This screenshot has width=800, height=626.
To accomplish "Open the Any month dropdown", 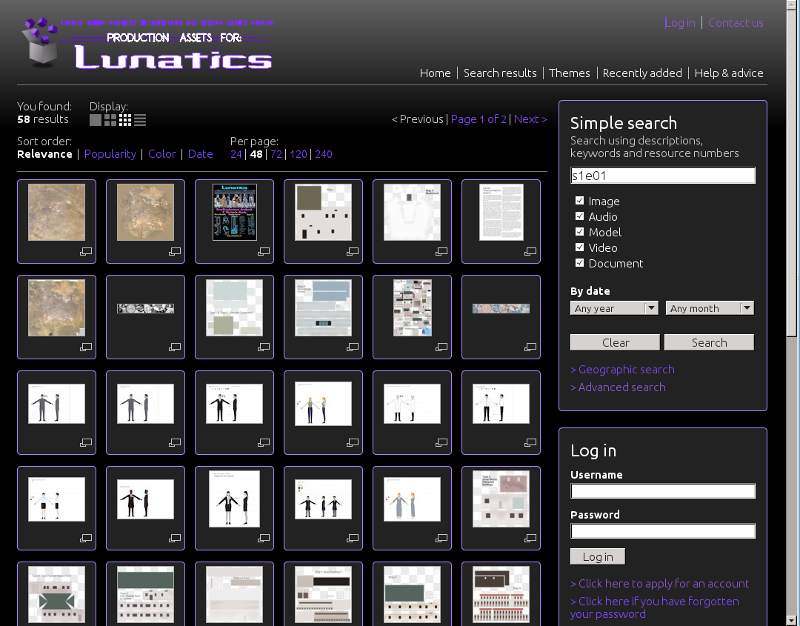I will pos(709,309).
